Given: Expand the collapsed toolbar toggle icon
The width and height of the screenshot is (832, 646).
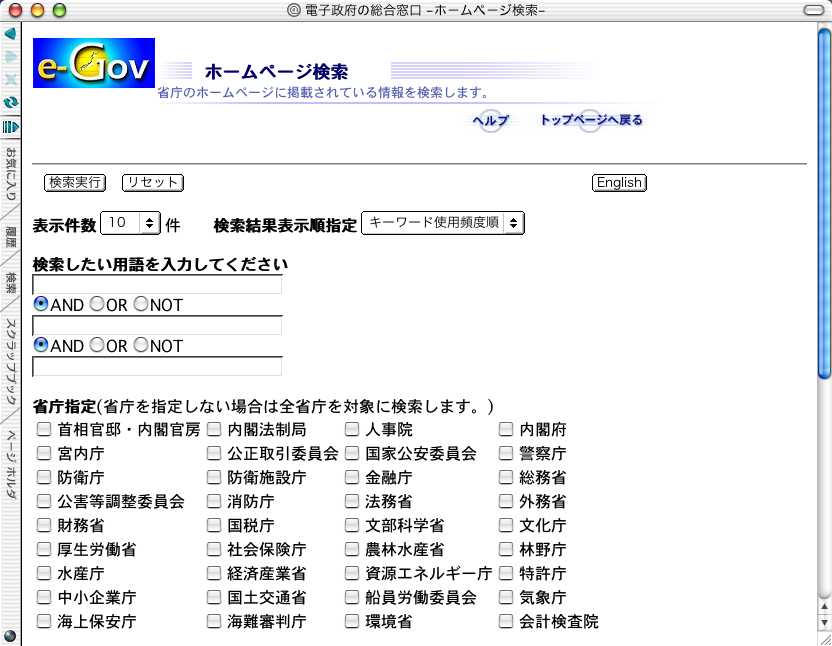Looking at the screenshot, I should 11,126.
